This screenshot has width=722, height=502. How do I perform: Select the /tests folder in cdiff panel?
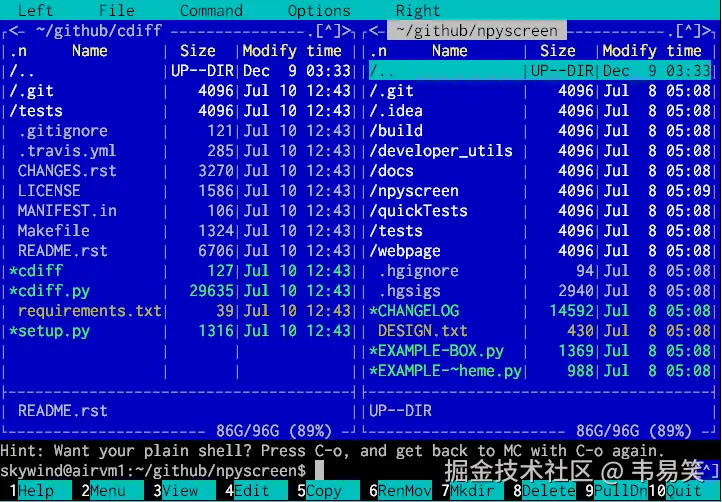pyautogui.click(x=180, y=111)
